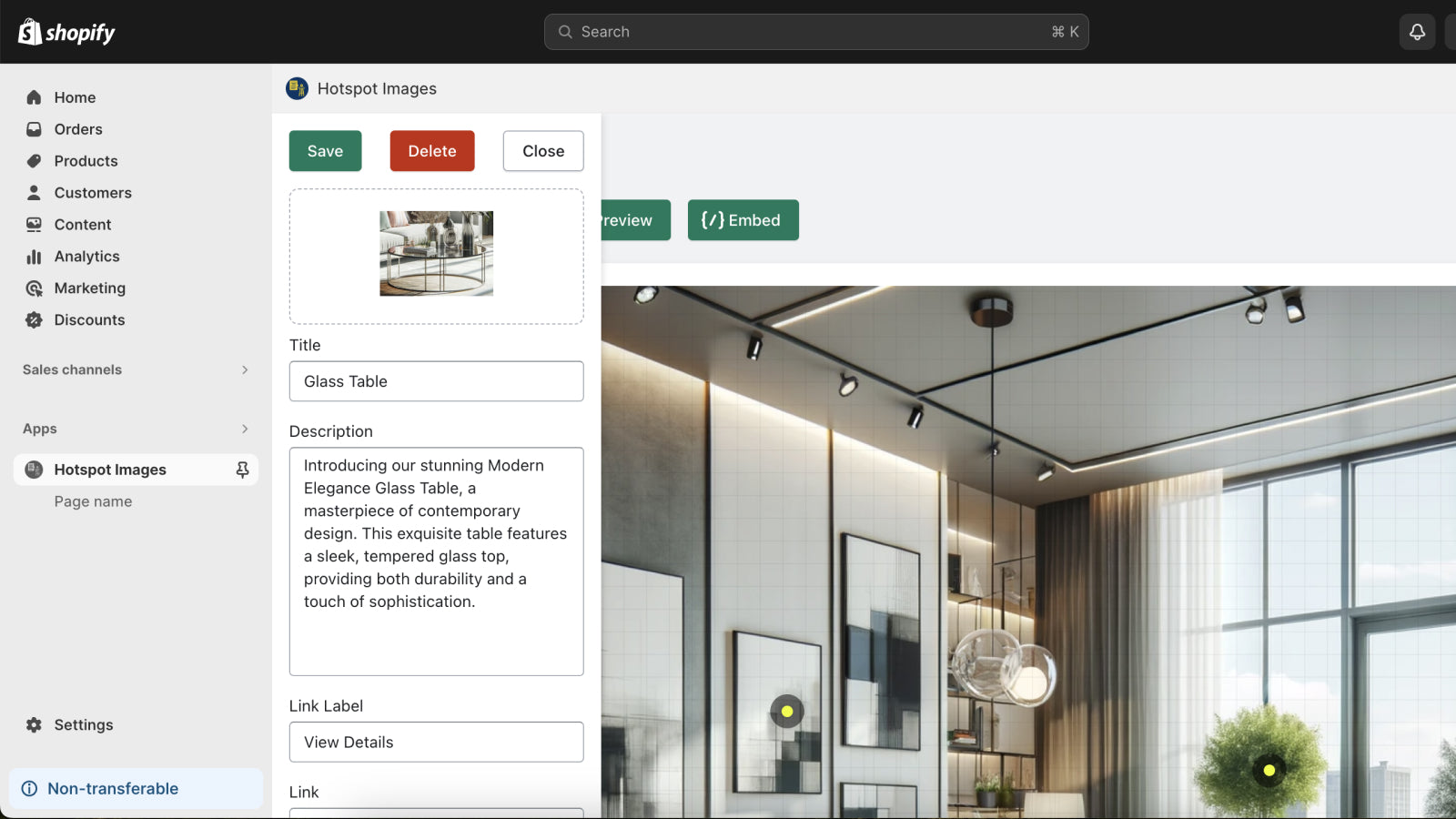Click the Hotspot Images page heading
The width and height of the screenshot is (1456, 819).
click(x=377, y=88)
